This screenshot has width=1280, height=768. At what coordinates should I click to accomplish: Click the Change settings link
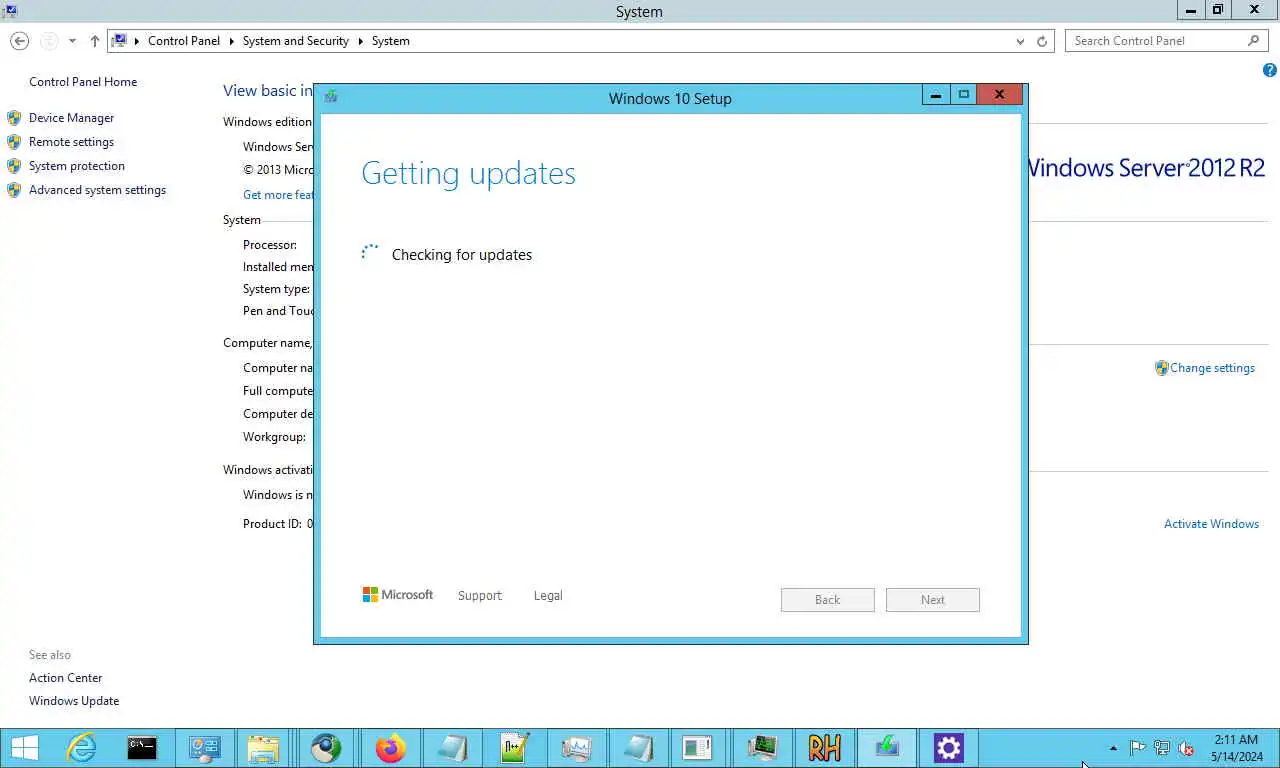[x=1212, y=368]
